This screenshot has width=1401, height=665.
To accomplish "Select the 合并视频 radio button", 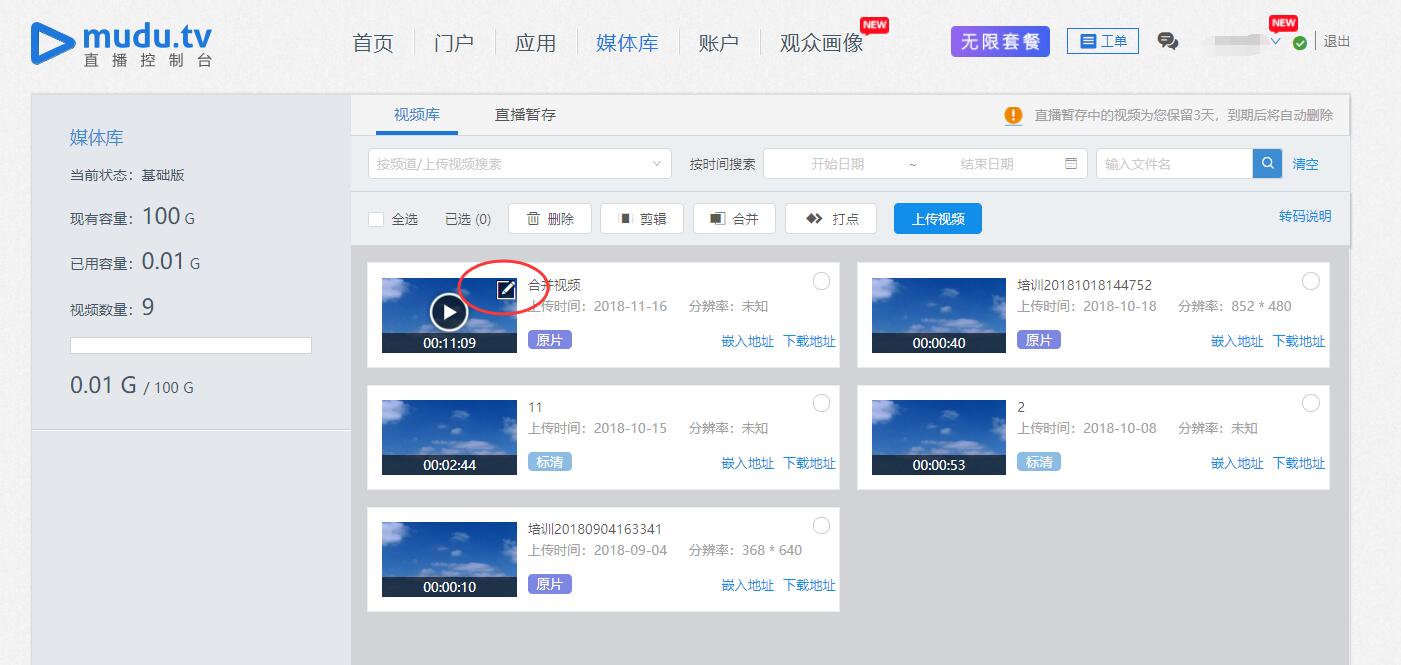I will (x=821, y=281).
